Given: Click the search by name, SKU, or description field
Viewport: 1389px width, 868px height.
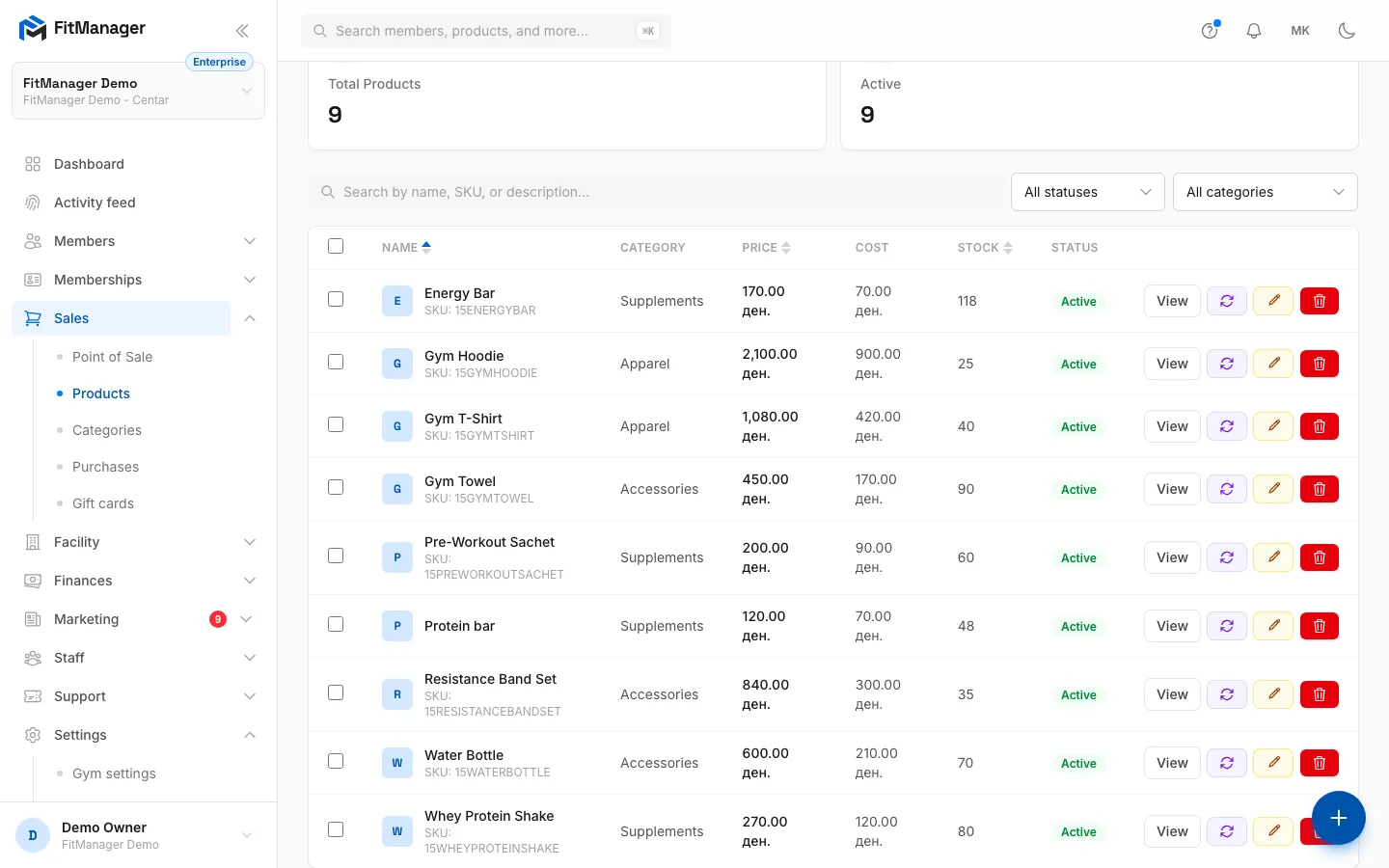Looking at the screenshot, I should tap(656, 192).
